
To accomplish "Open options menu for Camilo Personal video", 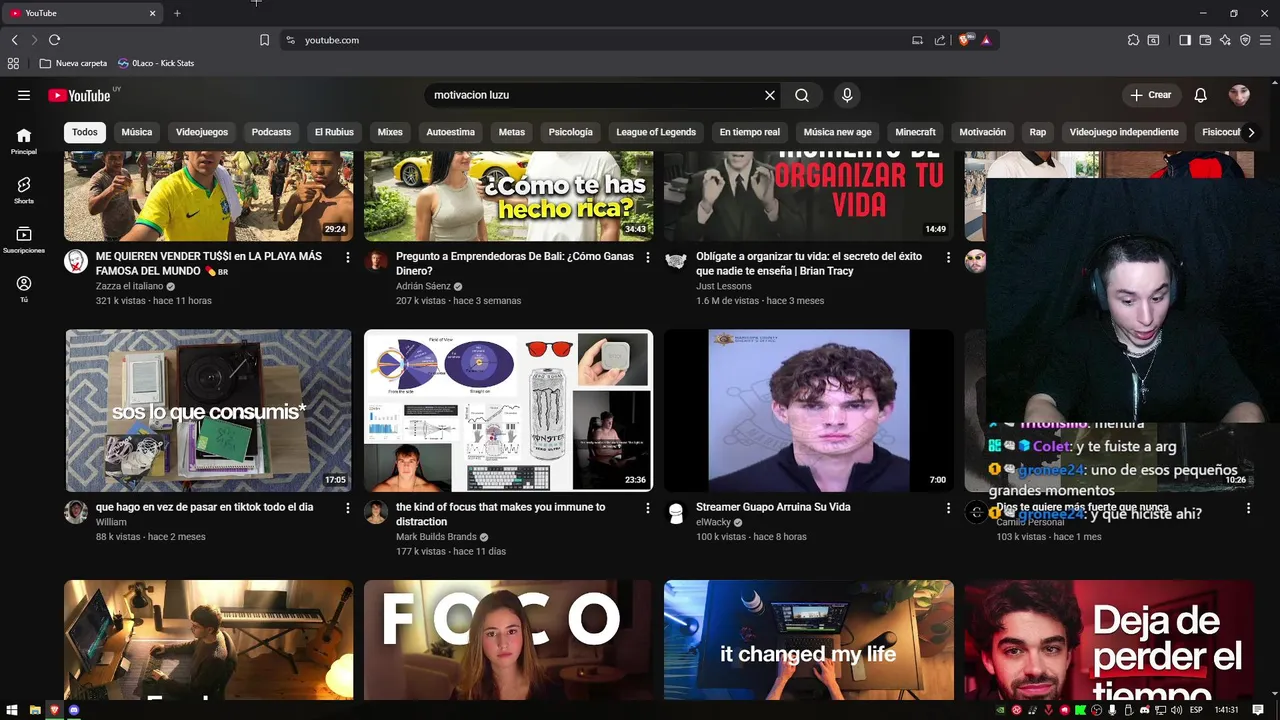I will (x=1248, y=508).
